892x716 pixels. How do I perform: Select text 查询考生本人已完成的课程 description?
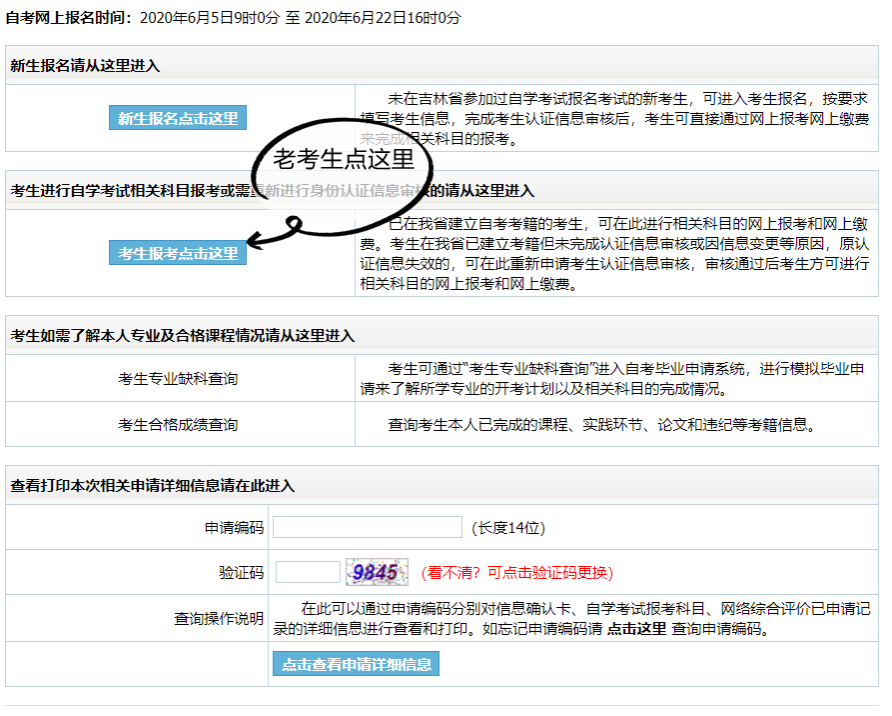pyautogui.click(x=601, y=424)
